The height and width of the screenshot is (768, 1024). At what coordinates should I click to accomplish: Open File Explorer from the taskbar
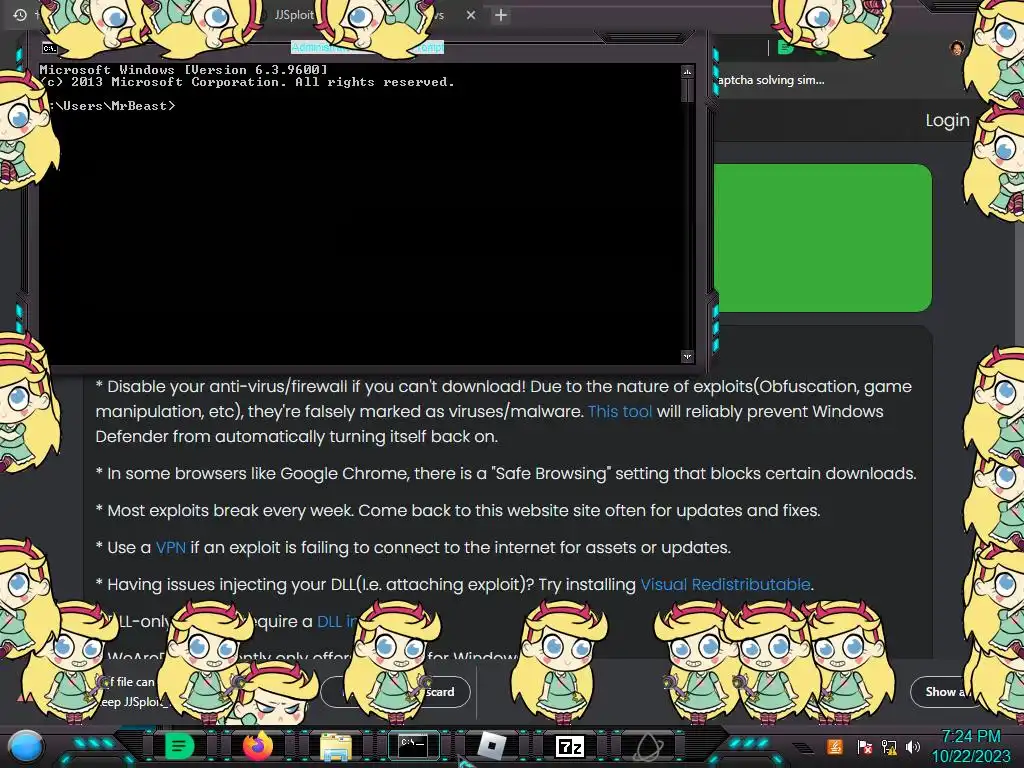point(336,746)
